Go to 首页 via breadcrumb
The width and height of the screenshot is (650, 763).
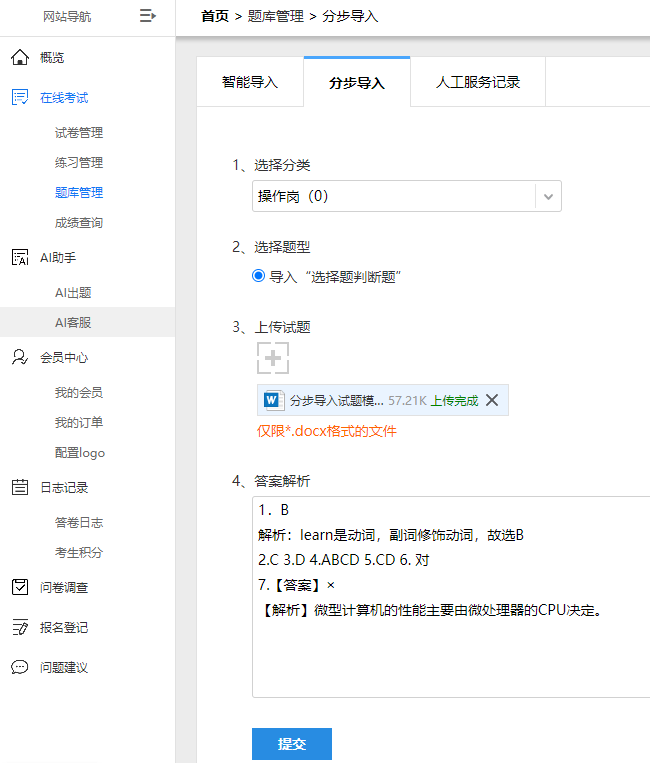tap(215, 16)
